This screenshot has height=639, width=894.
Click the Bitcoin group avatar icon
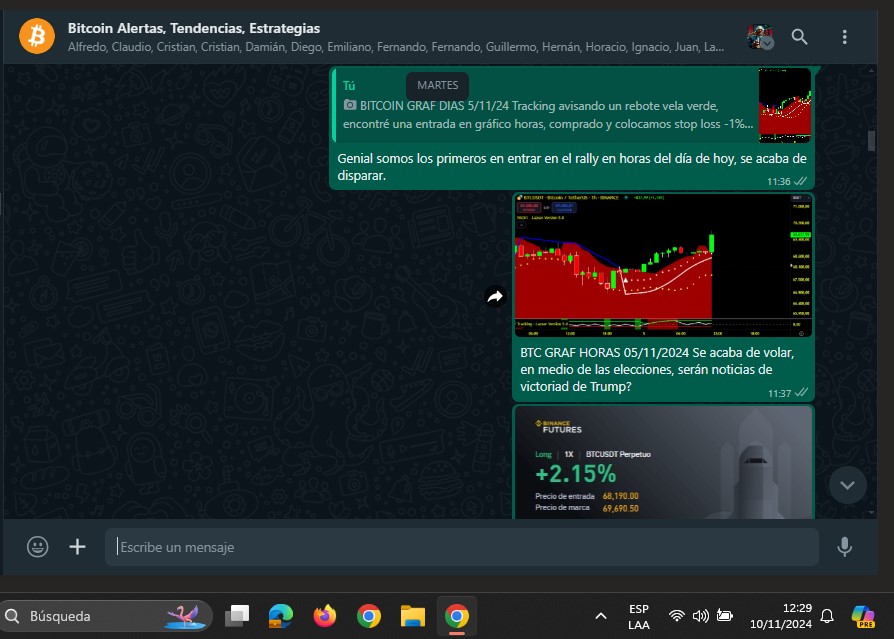click(x=37, y=37)
